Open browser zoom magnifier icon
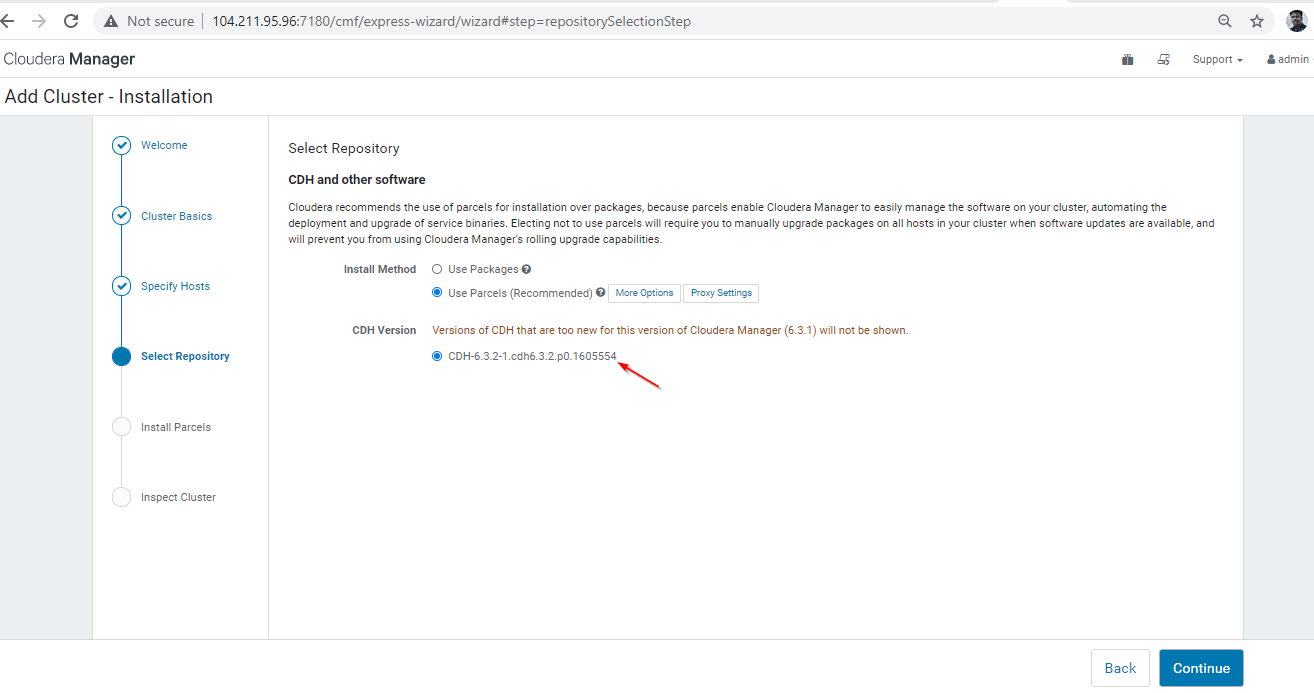 pos(1225,21)
